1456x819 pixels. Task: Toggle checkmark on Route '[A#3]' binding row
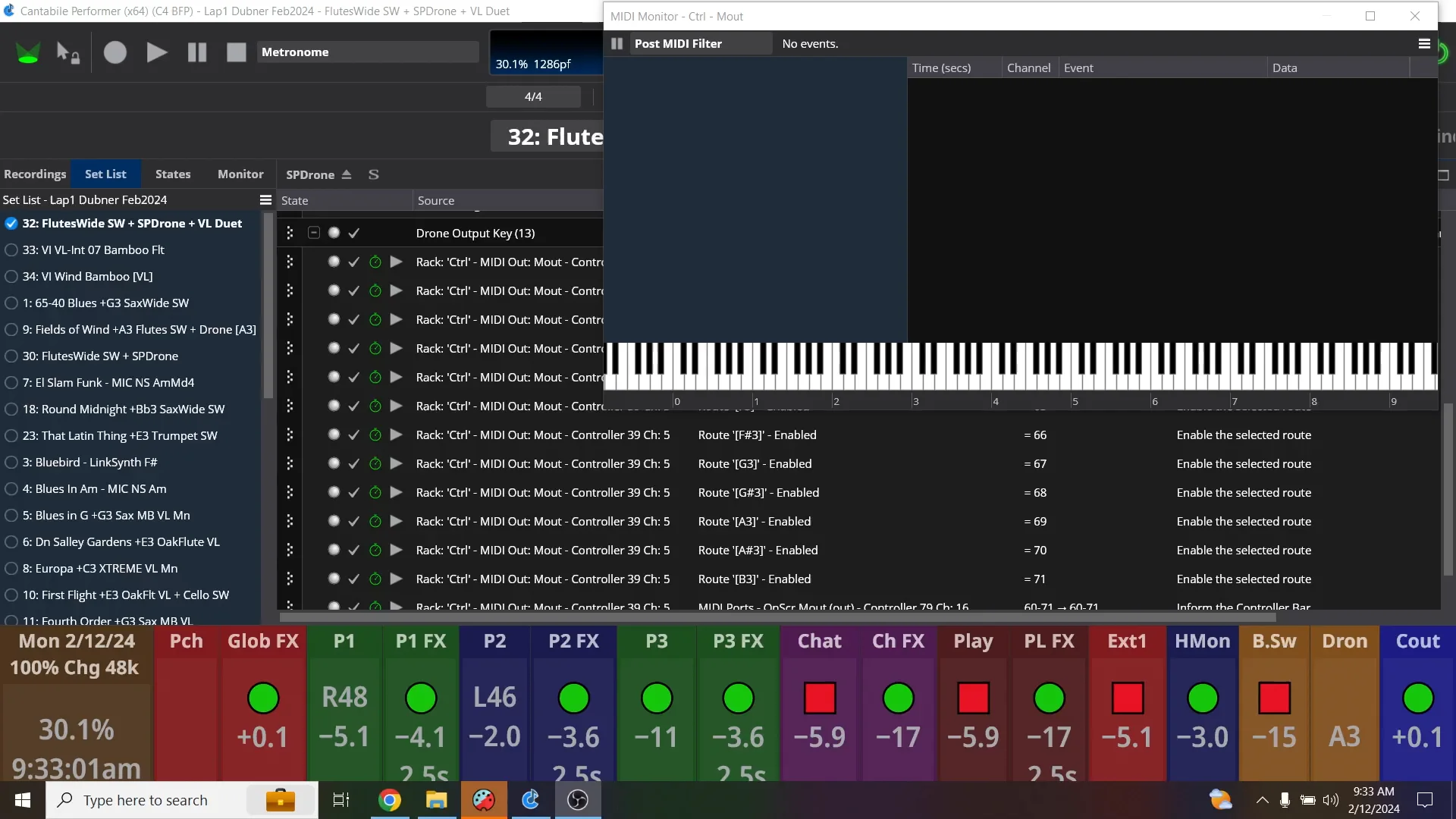click(x=353, y=550)
